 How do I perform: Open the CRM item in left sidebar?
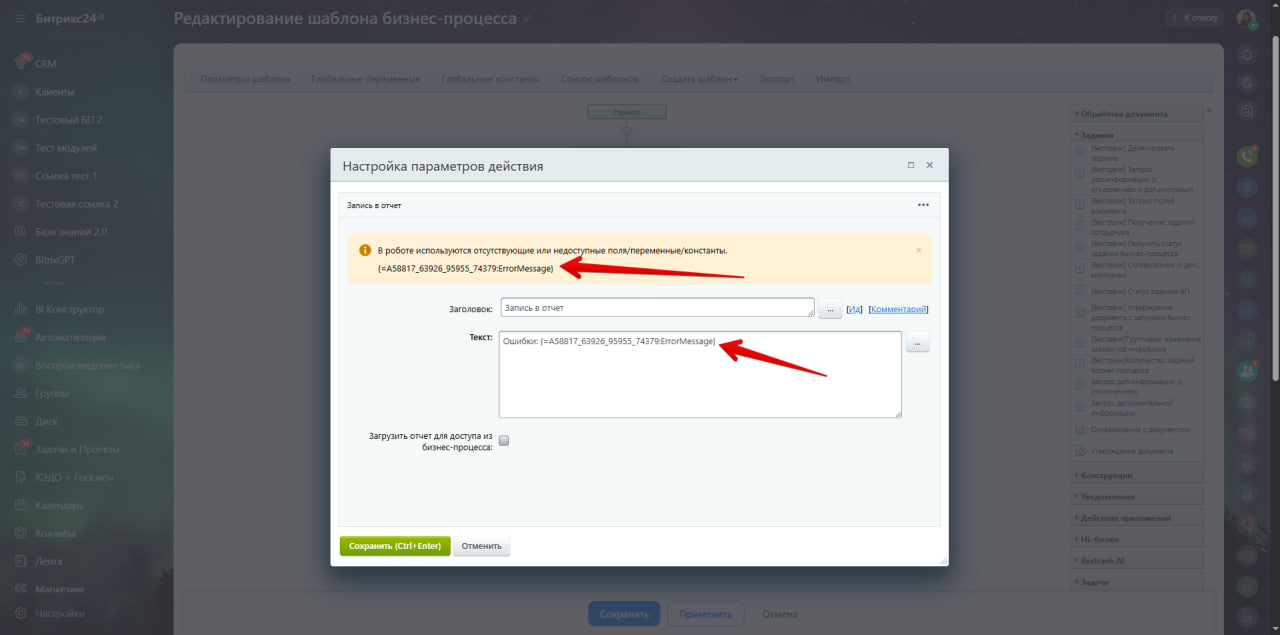46,63
